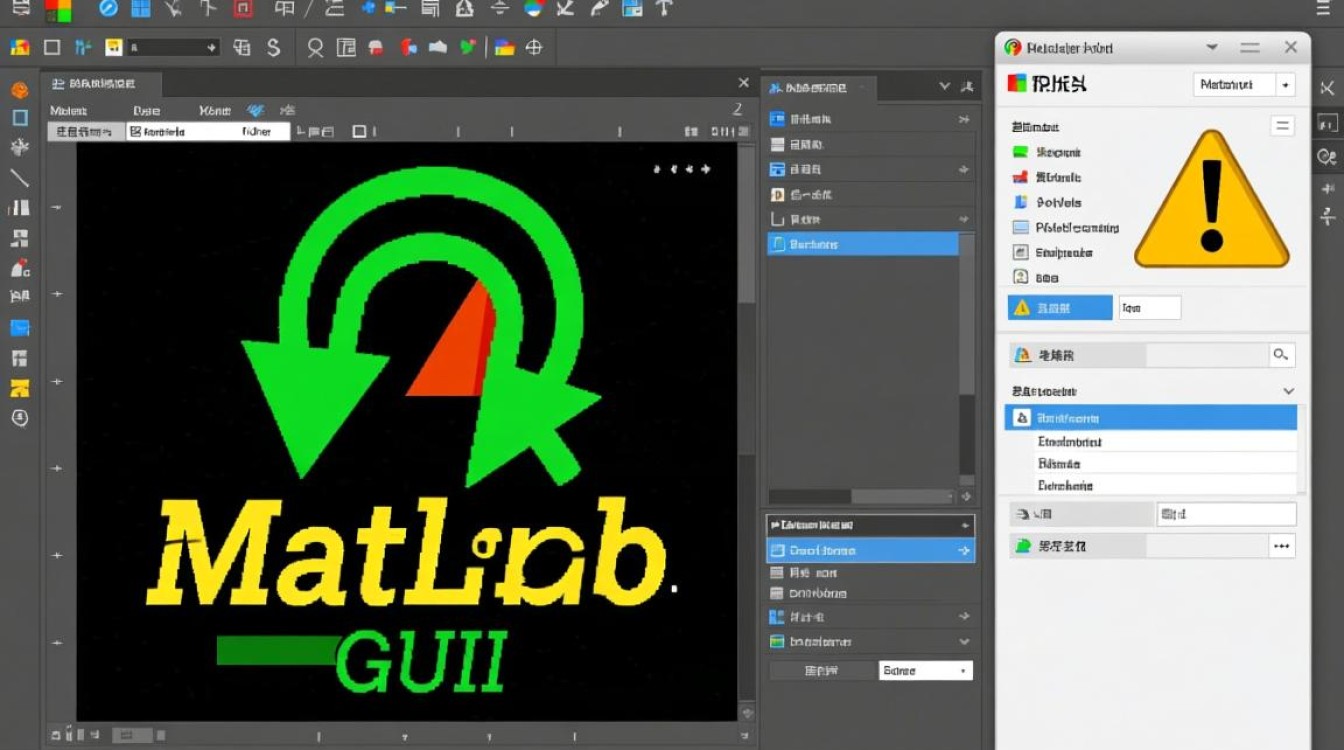Image resolution: width=1344 pixels, height=750 pixels.
Task: Click the MatLab GUI logo canvas image
Action: coord(407,431)
